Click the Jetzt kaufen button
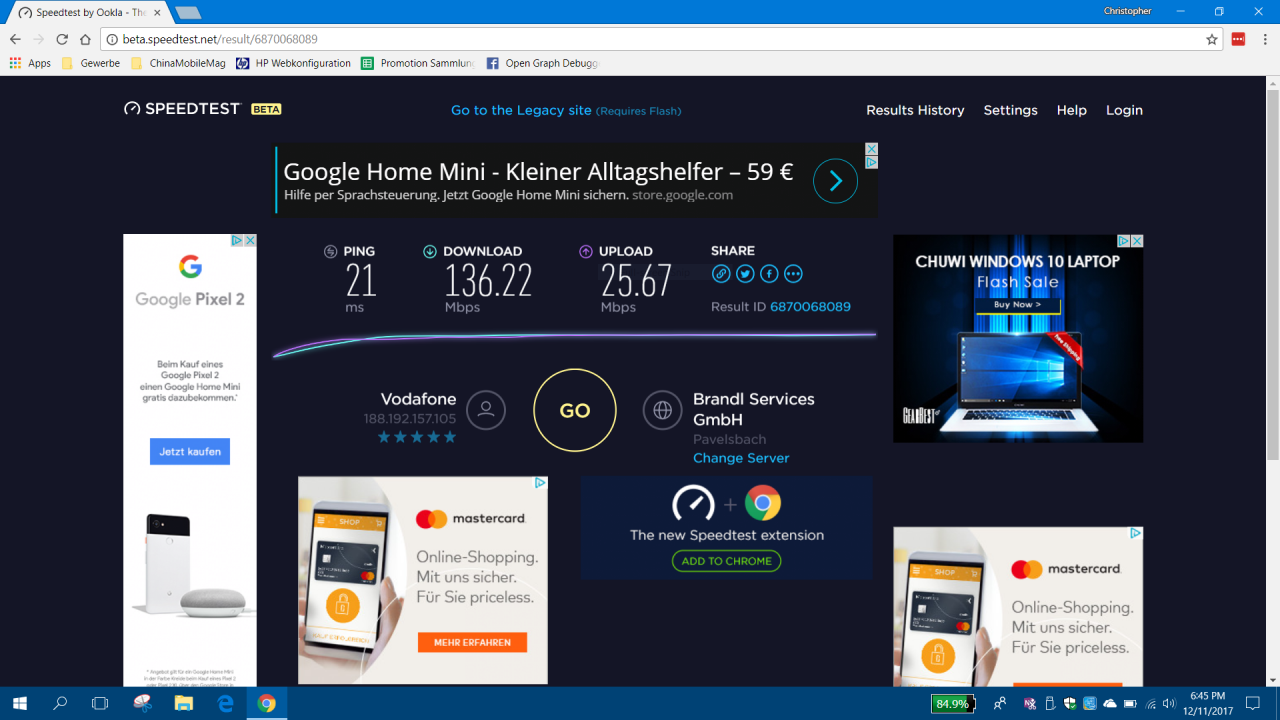This screenshot has height=720, width=1280. [190, 451]
